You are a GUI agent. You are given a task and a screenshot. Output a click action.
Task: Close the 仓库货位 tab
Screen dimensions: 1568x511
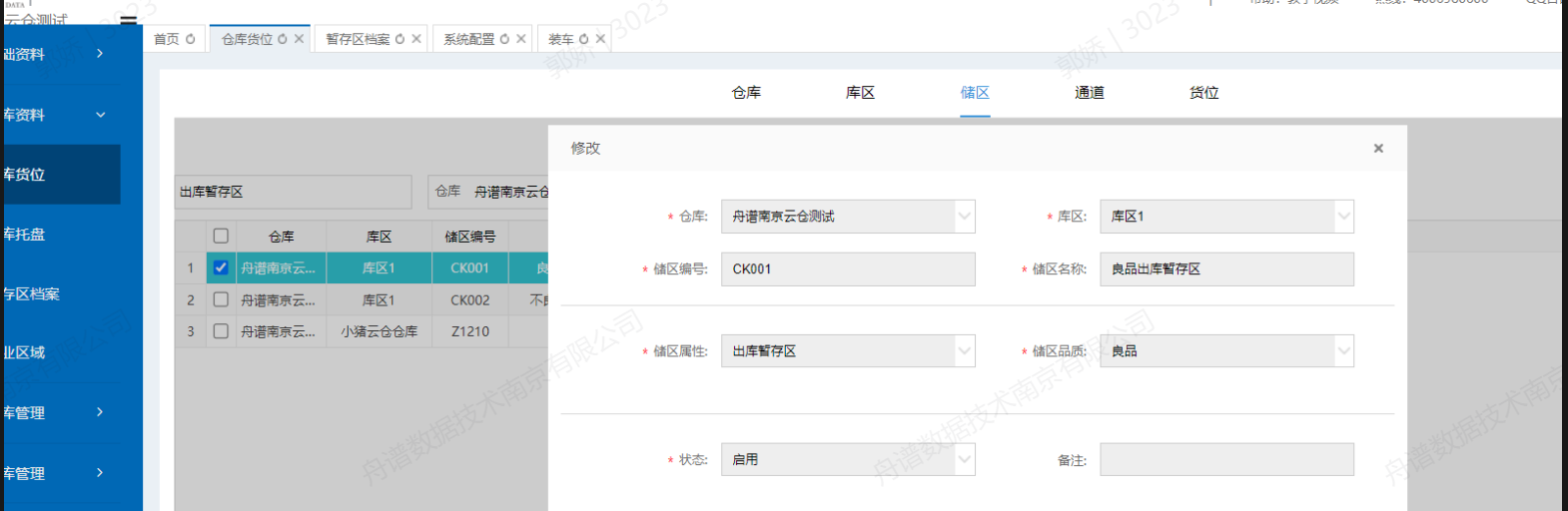click(x=299, y=39)
